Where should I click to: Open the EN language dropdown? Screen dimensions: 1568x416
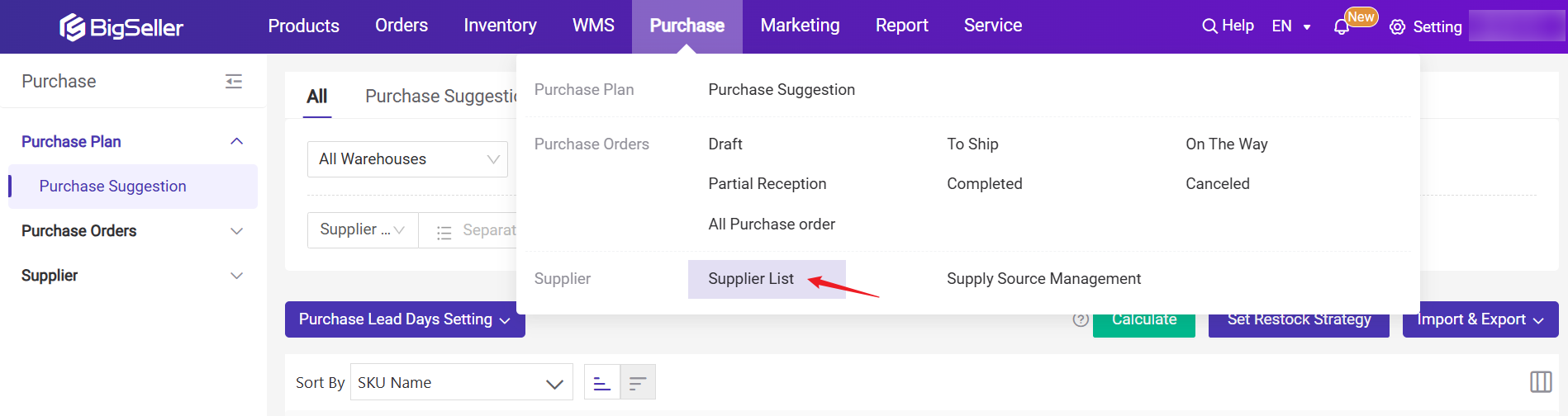click(1290, 26)
